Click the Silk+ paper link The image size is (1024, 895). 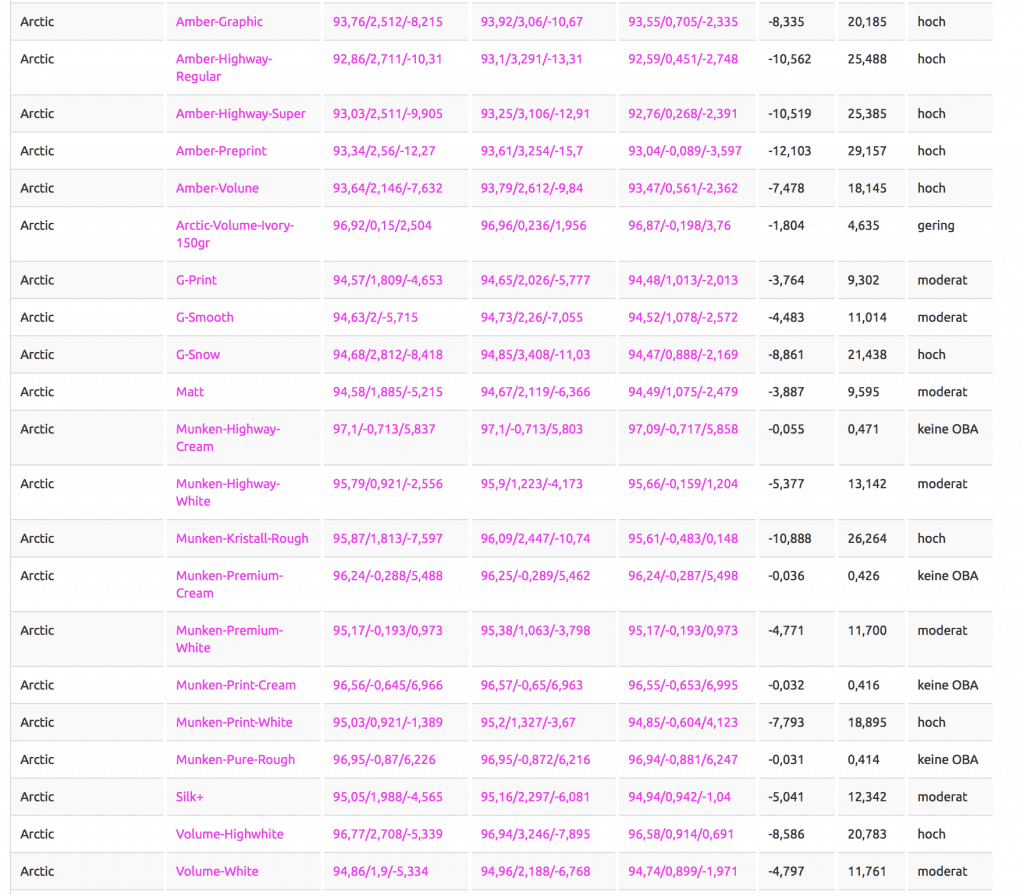point(189,797)
